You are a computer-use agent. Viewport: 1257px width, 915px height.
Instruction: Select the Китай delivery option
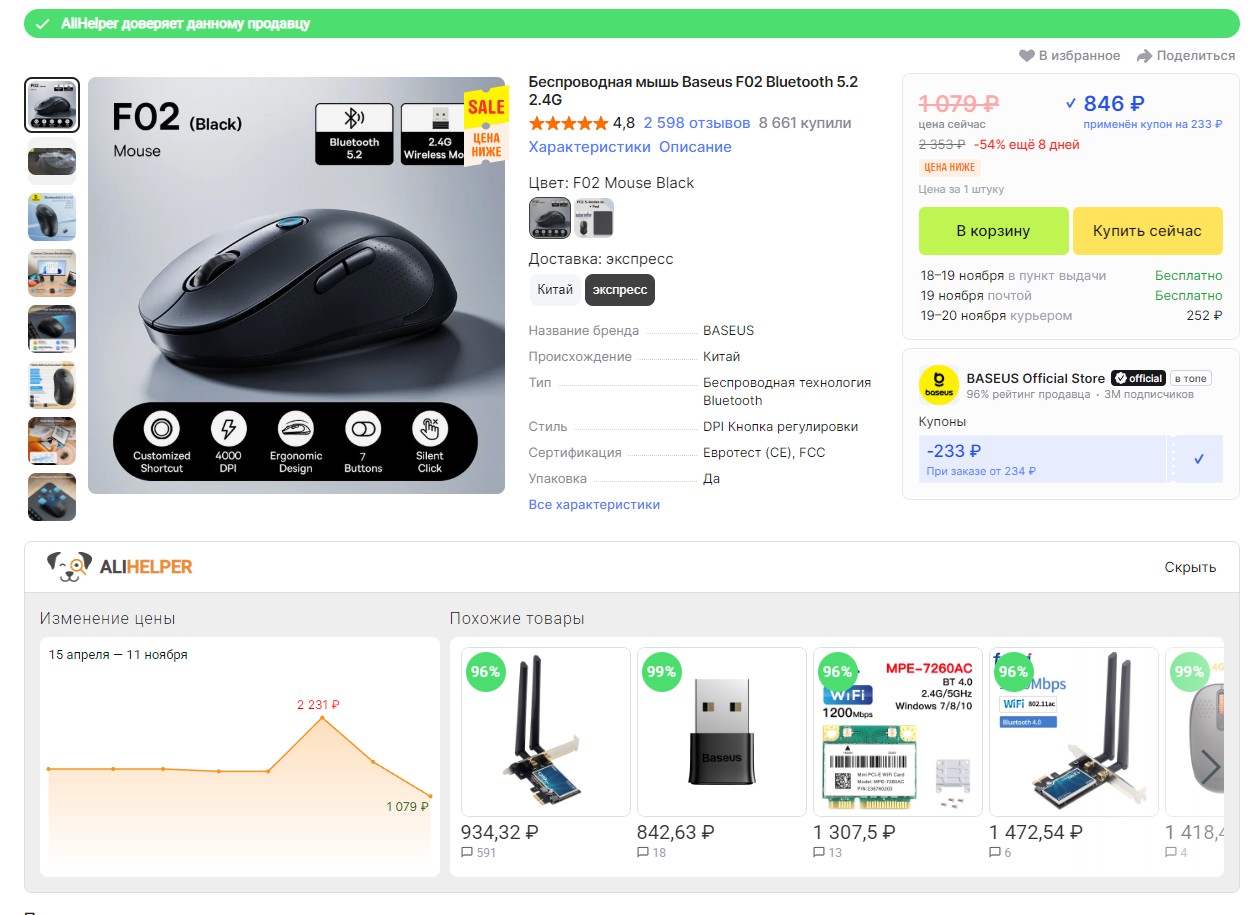[555, 290]
